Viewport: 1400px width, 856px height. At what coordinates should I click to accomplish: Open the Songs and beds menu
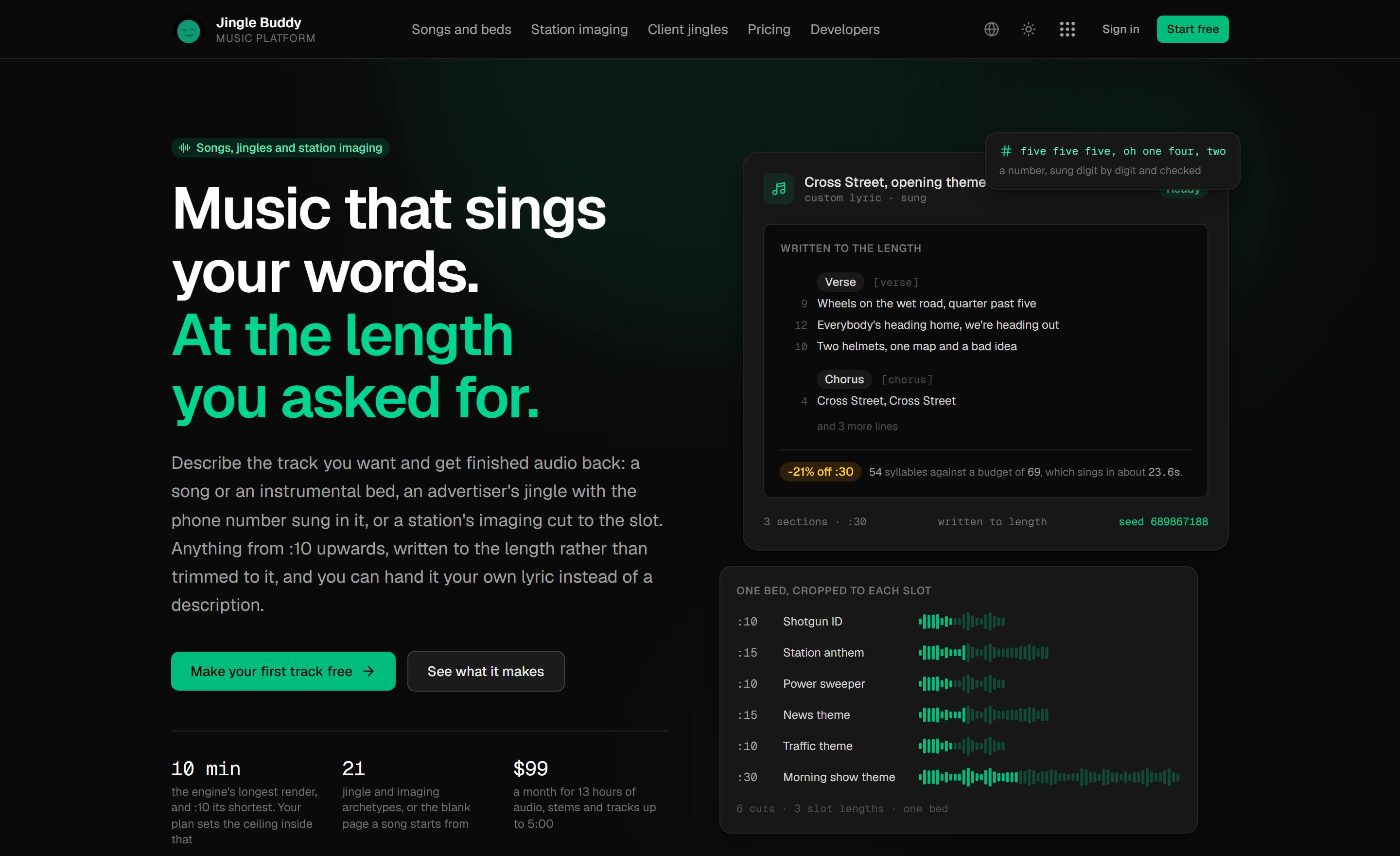(461, 29)
